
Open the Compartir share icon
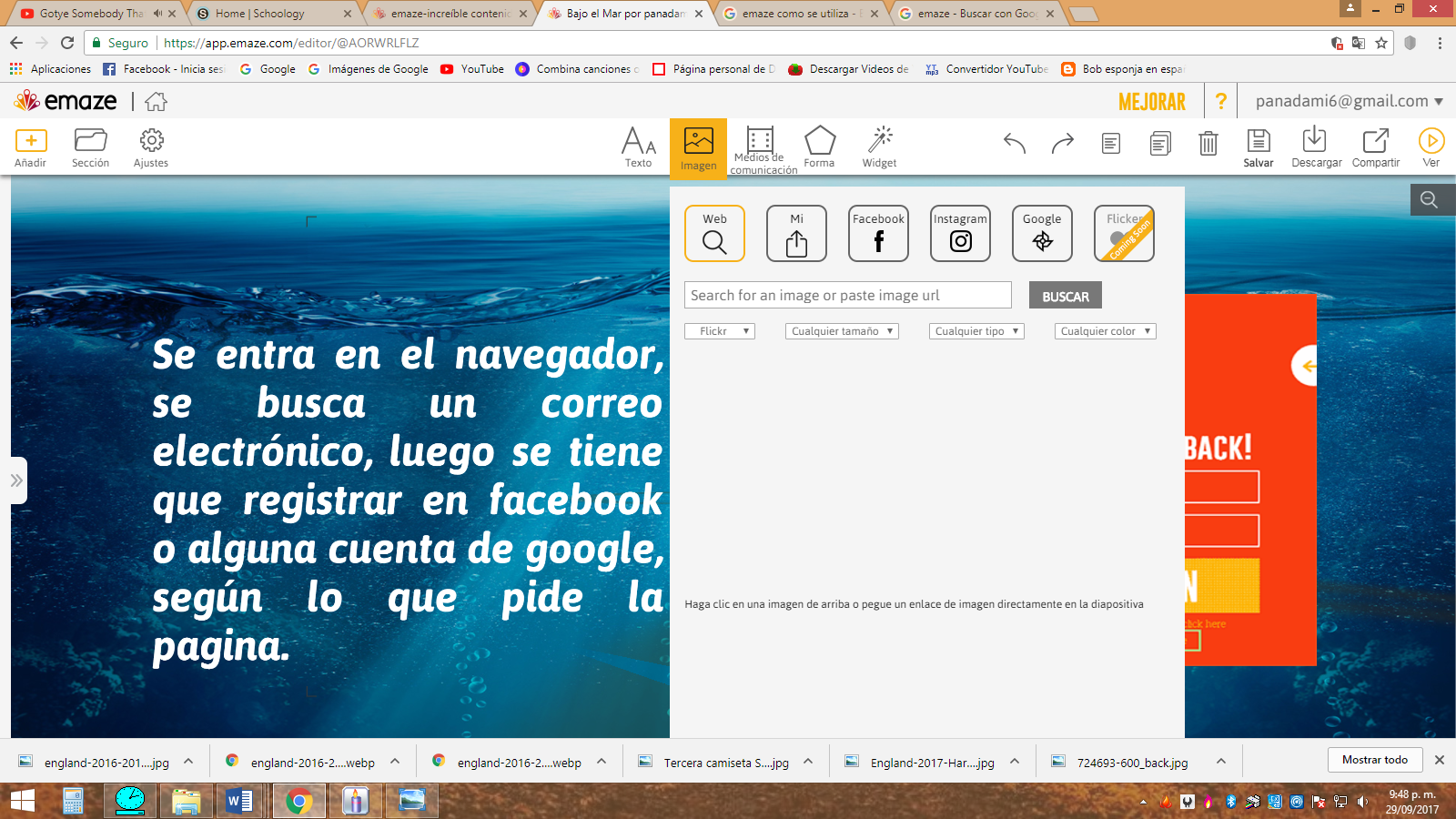click(x=1376, y=147)
